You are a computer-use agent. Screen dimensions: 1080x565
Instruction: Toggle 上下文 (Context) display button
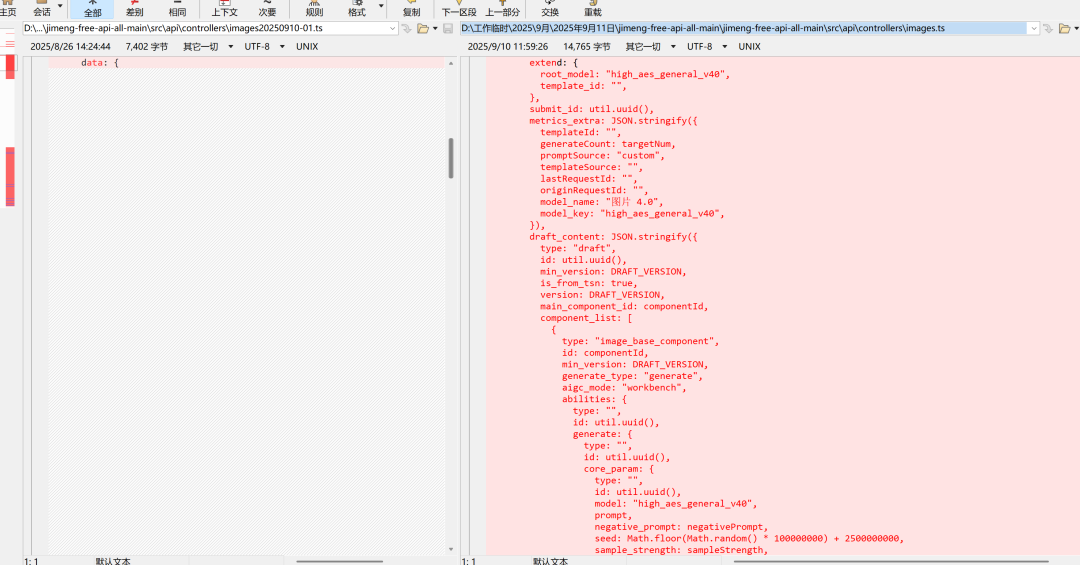pyautogui.click(x=225, y=10)
